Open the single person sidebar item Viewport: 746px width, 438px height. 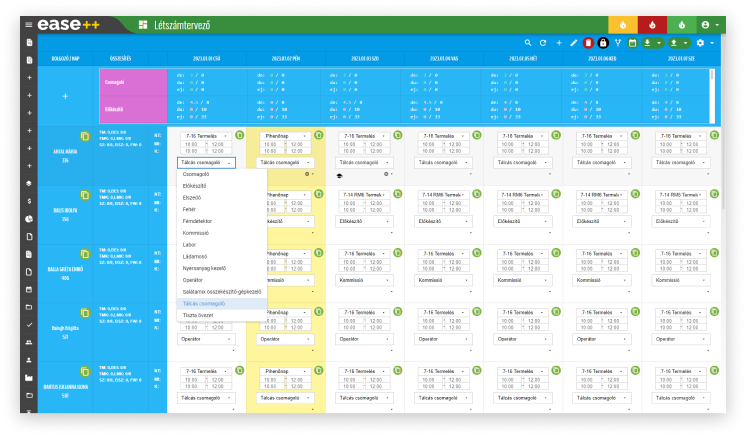click(x=29, y=360)
